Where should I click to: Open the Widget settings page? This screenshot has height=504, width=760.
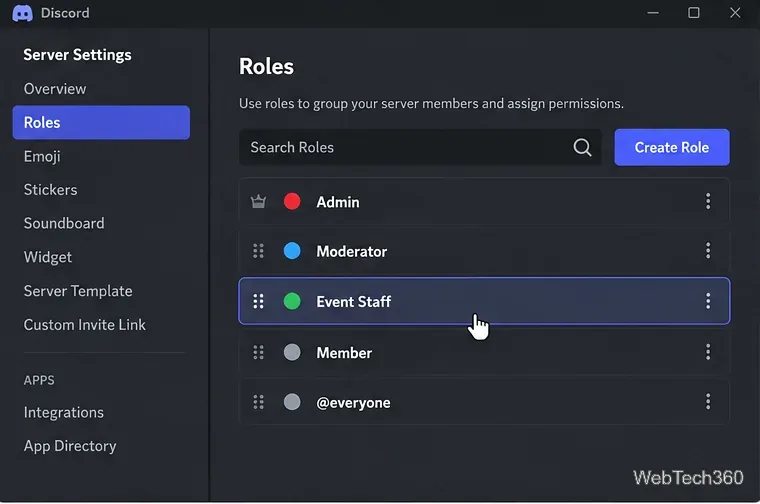[x=48, y=257]
